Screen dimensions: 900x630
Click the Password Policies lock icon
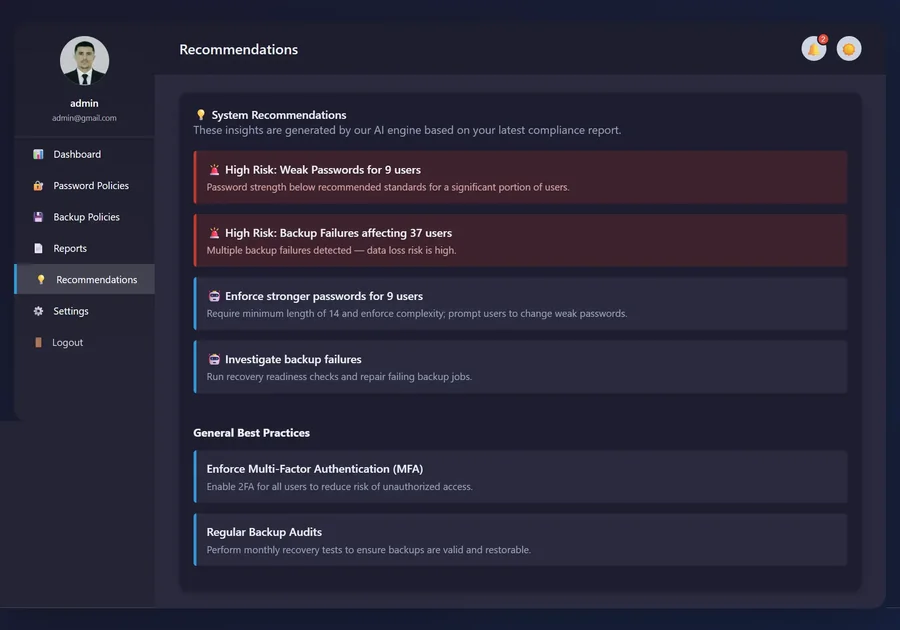coord(38,185)
